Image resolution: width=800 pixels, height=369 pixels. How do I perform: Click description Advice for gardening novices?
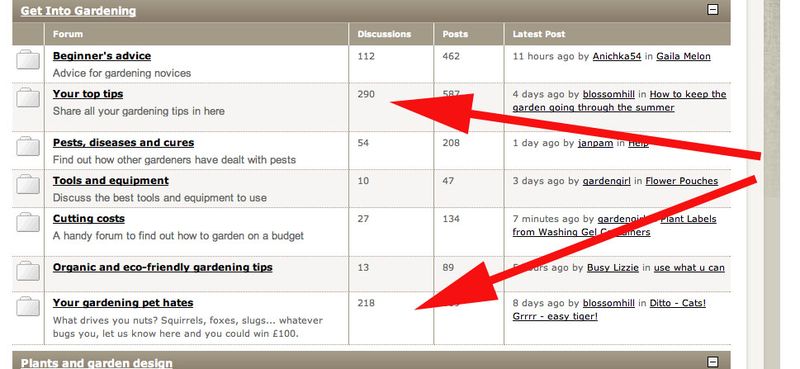[122, 73]
